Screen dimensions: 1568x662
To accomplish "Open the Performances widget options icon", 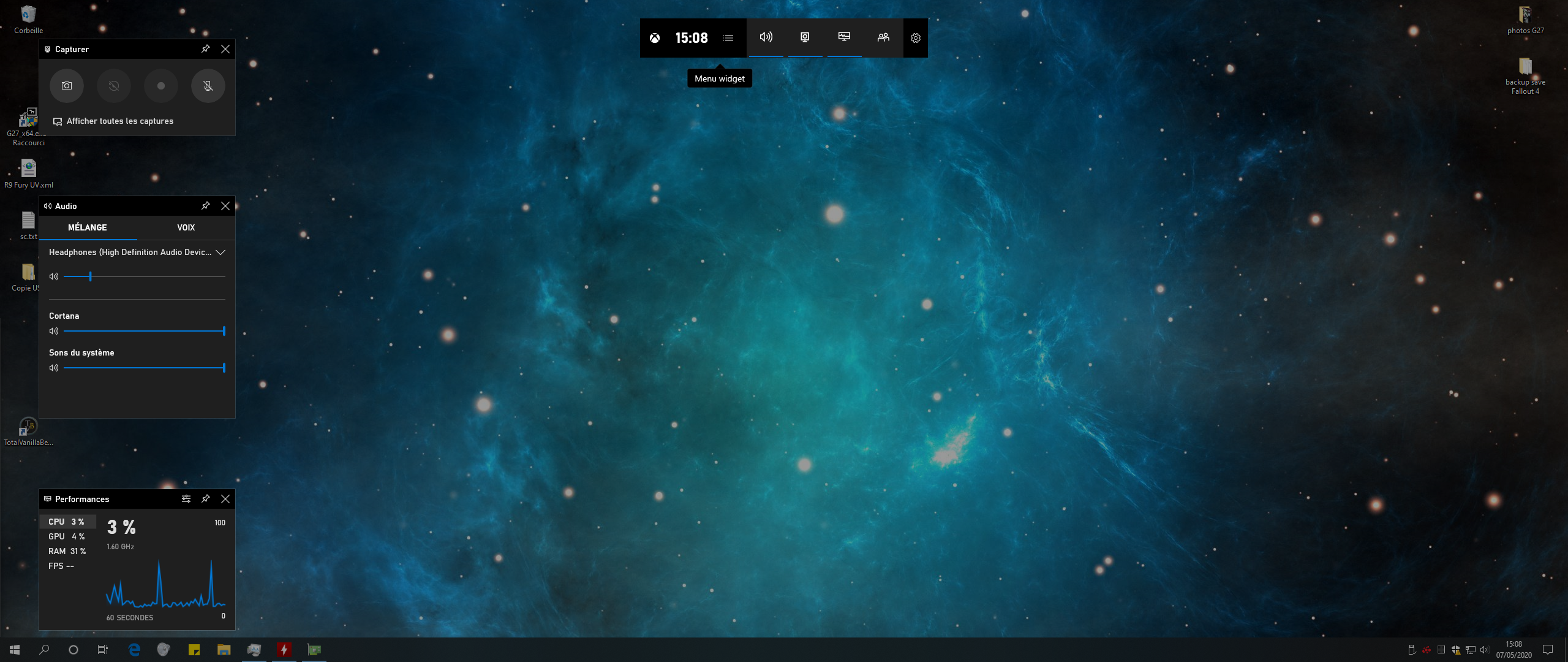I will click(x=186, y=499).
